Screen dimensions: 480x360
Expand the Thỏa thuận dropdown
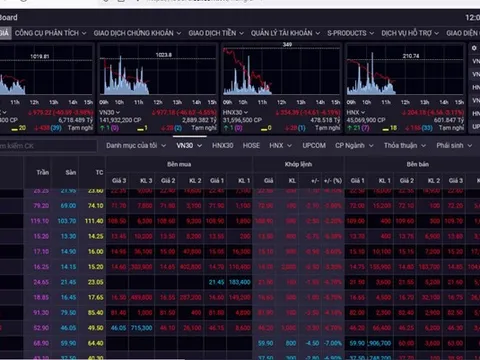[405, 146]
